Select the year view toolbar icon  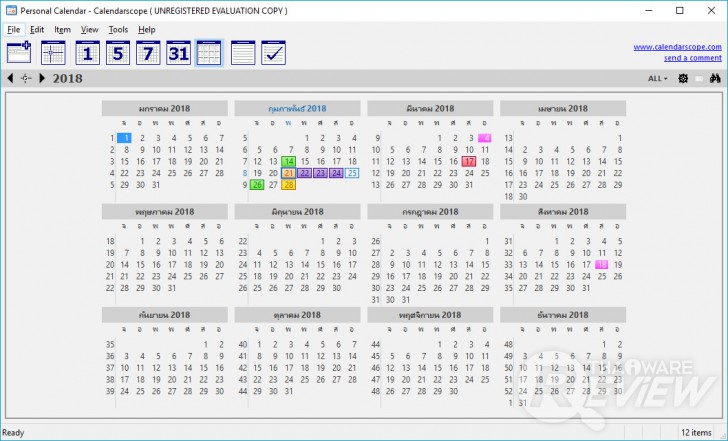coord(209,52)
